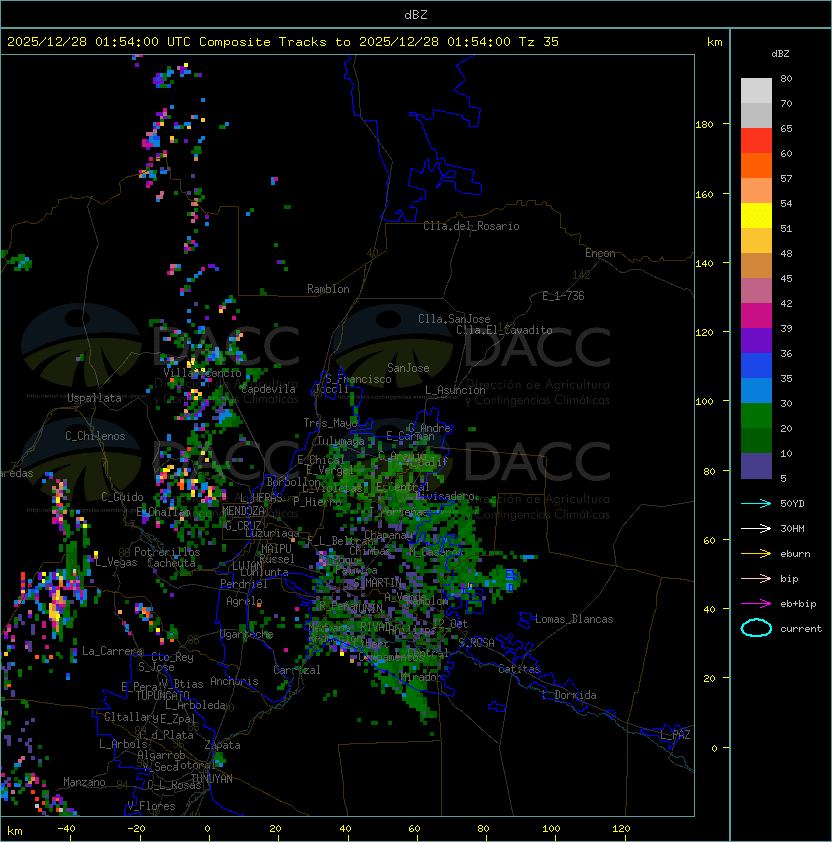Click the white 30HM arrow in legend
The image size is (832, 842).
[756, 528]
